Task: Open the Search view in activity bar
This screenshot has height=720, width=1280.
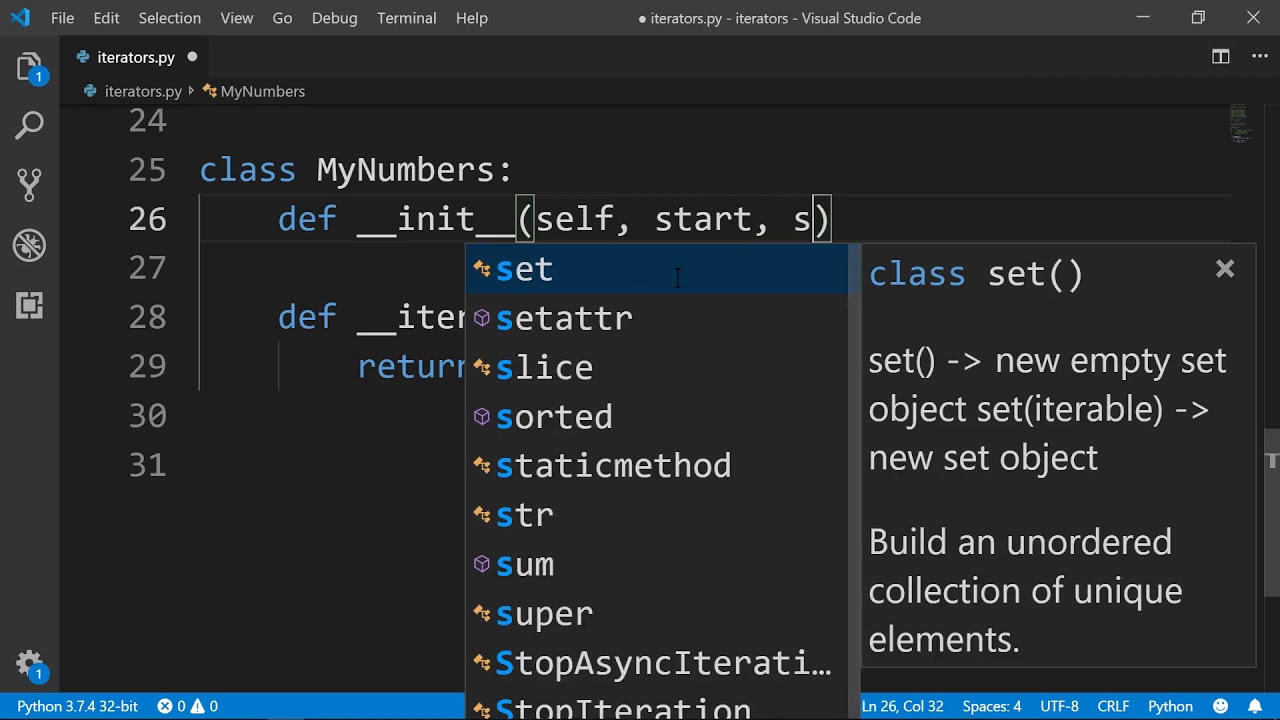Action: pyautogui.click(x=30, y=126)
